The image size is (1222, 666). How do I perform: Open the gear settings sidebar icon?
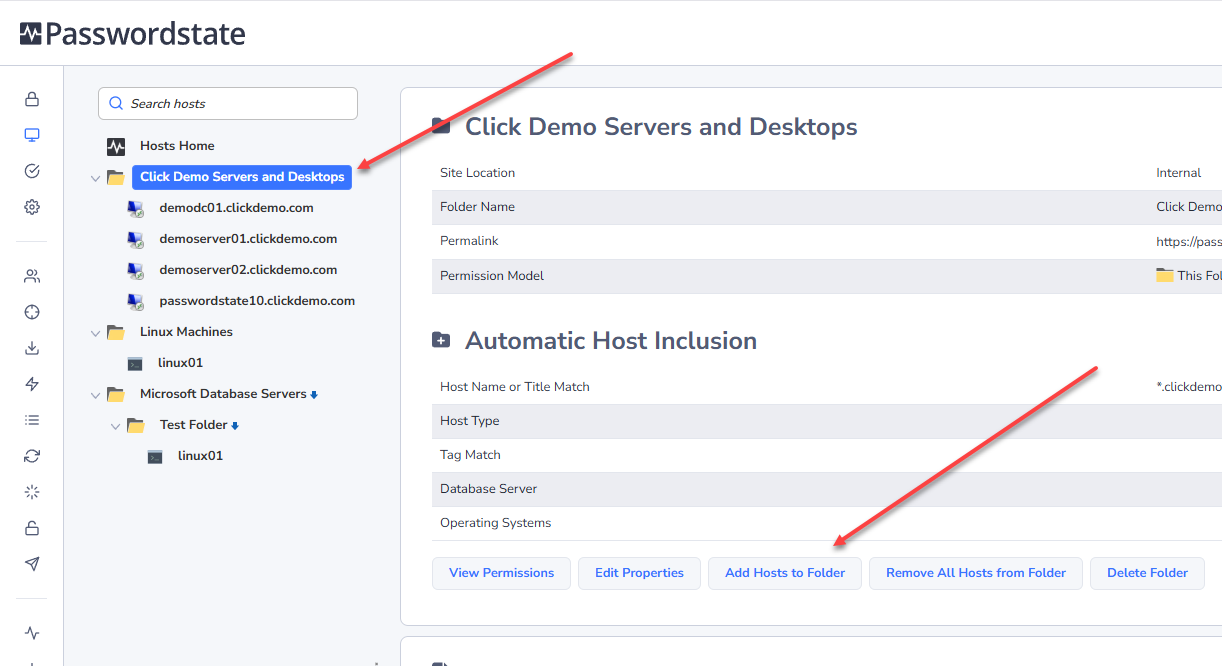click(32, 207)
